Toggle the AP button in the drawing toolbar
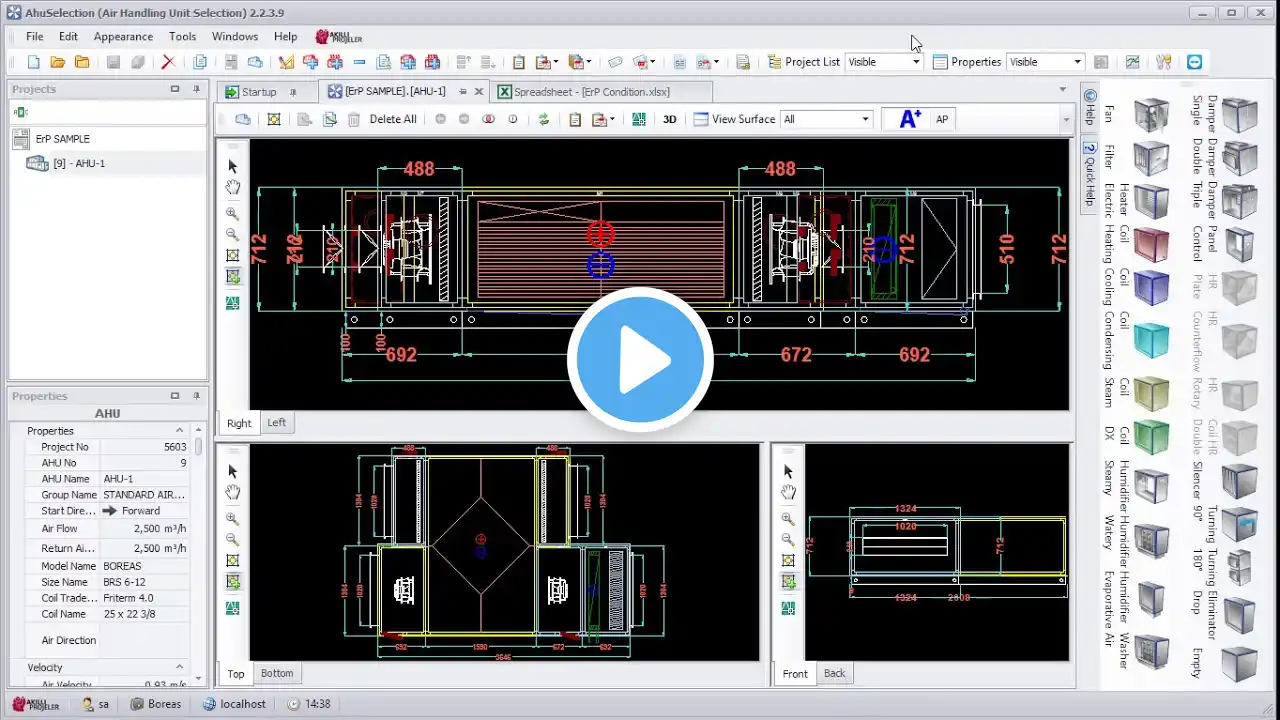The image size is (1280, 720). 942,119
